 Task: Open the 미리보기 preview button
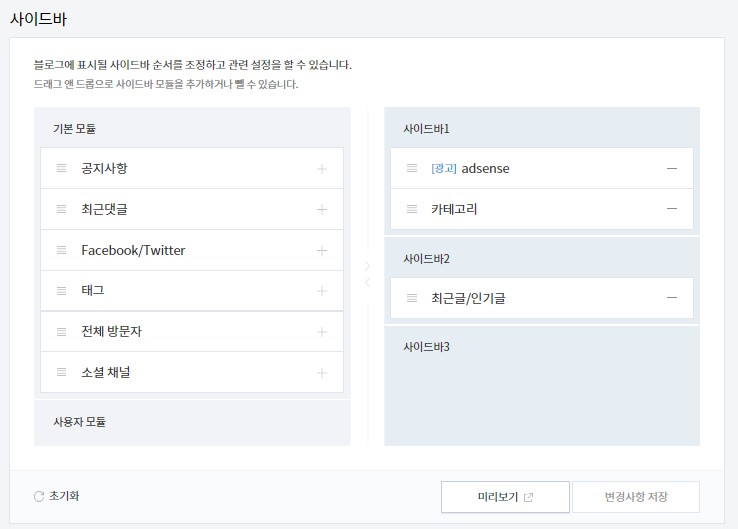(x=505, y=497)
